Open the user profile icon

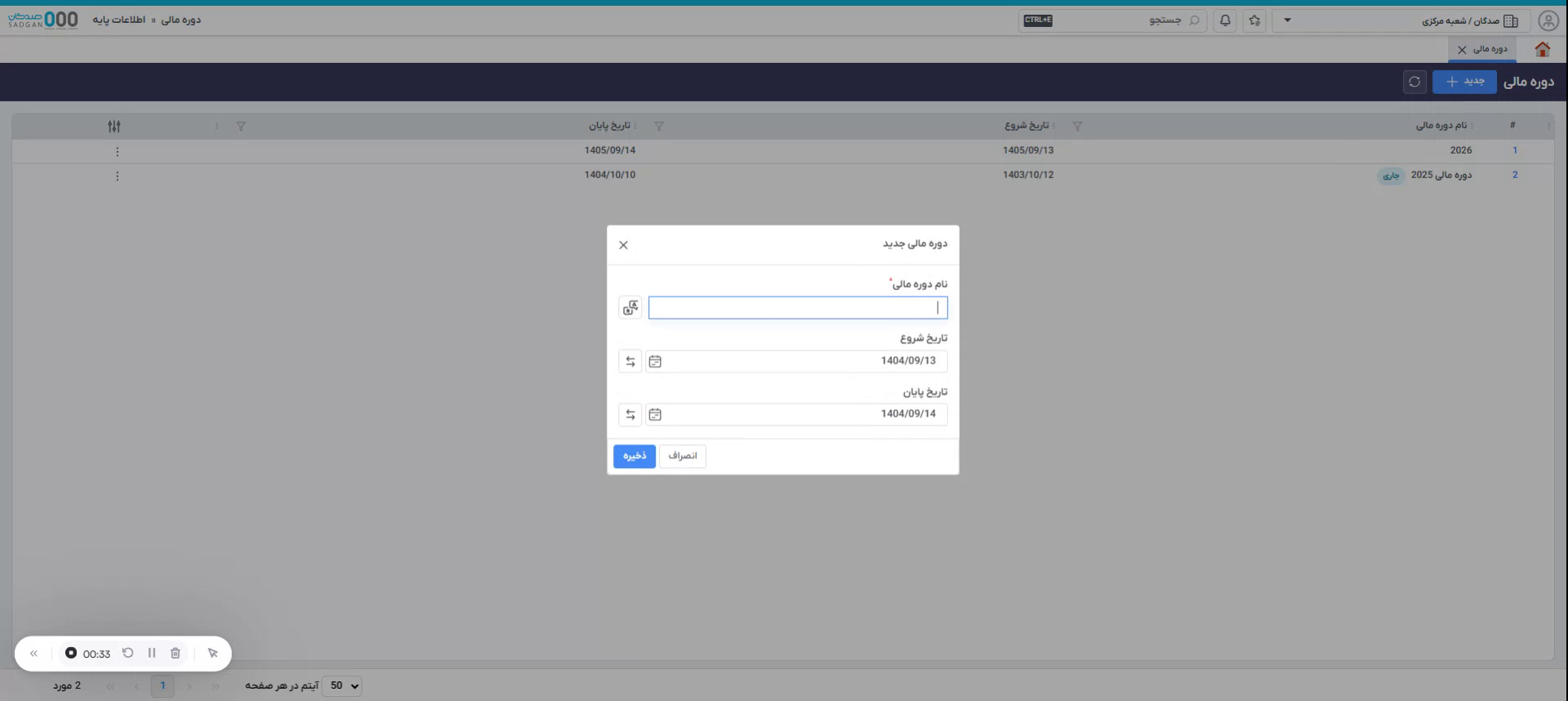tap(1548, 20)
